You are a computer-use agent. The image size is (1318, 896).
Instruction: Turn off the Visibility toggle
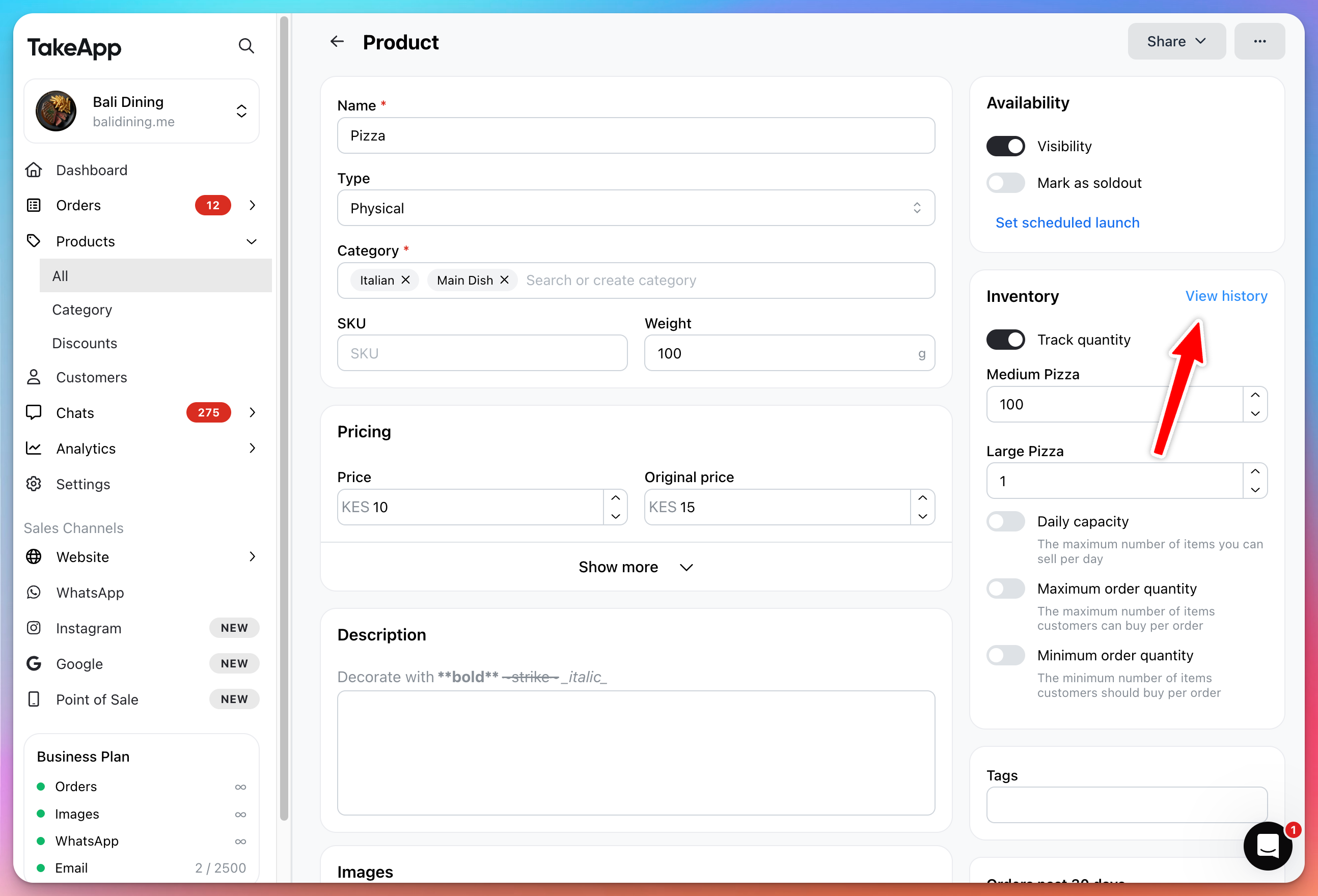tap(1005, 146)
